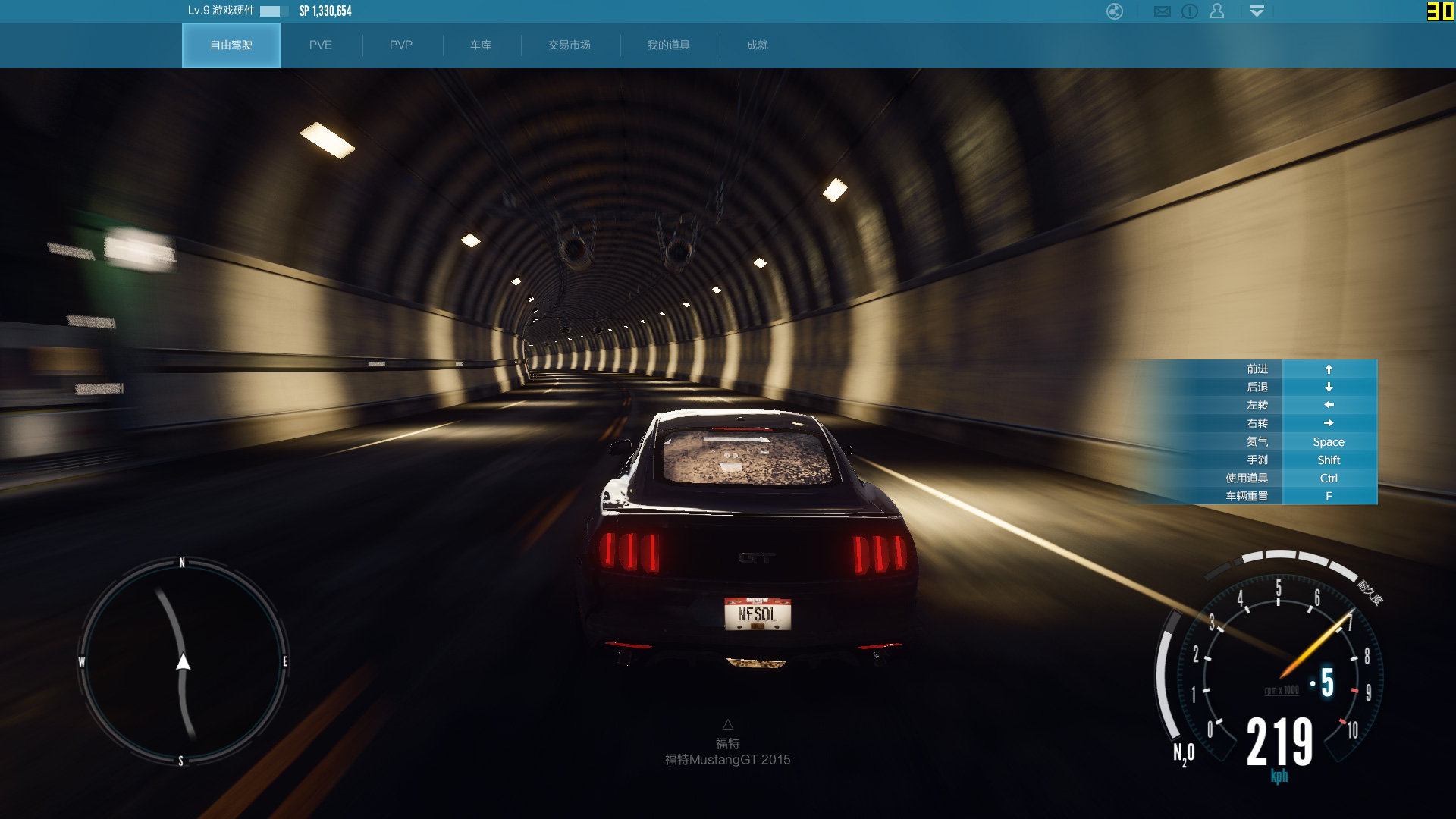1456x819 pixels.
Task: Open the 成就 achievements tab
Action: coord(758,45)
